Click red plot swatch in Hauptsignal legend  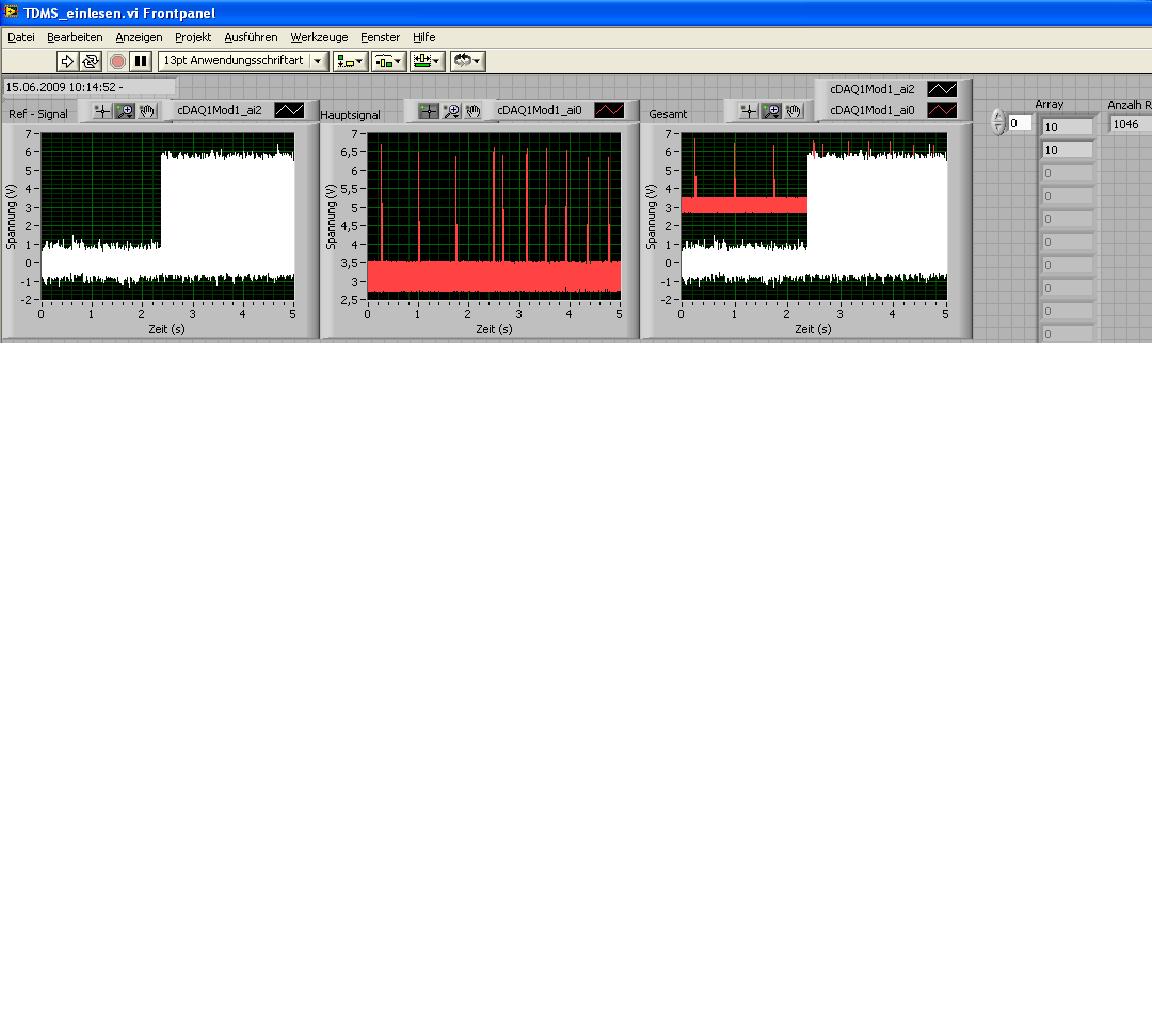[609, 110]
